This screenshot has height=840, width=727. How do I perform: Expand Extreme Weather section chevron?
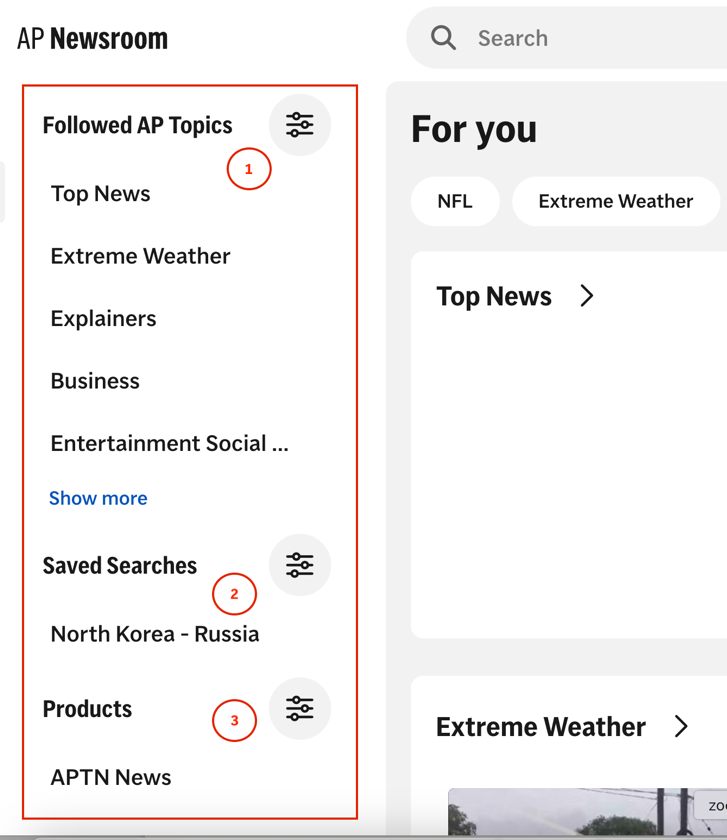tap(681, 726)
